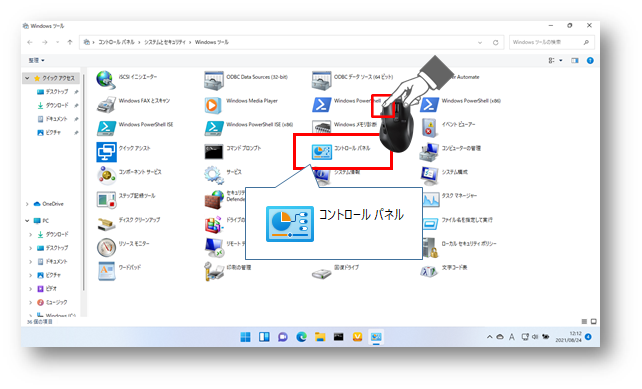Open the view options dropdown arrow

[561, 61]
